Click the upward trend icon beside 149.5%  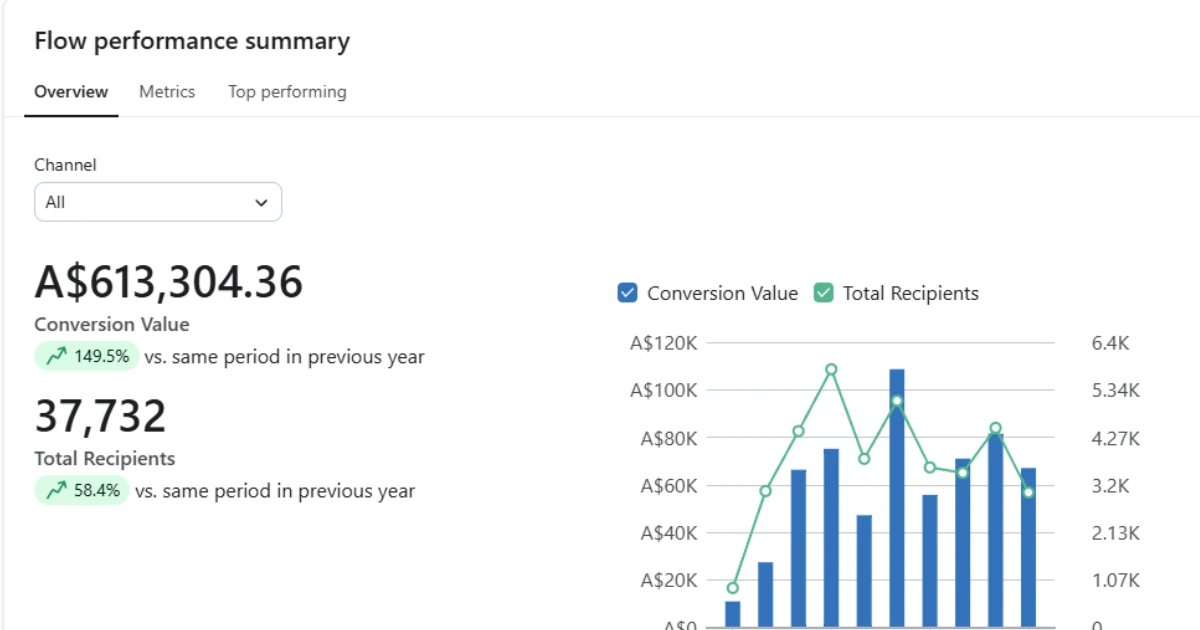tap(56, 356)
